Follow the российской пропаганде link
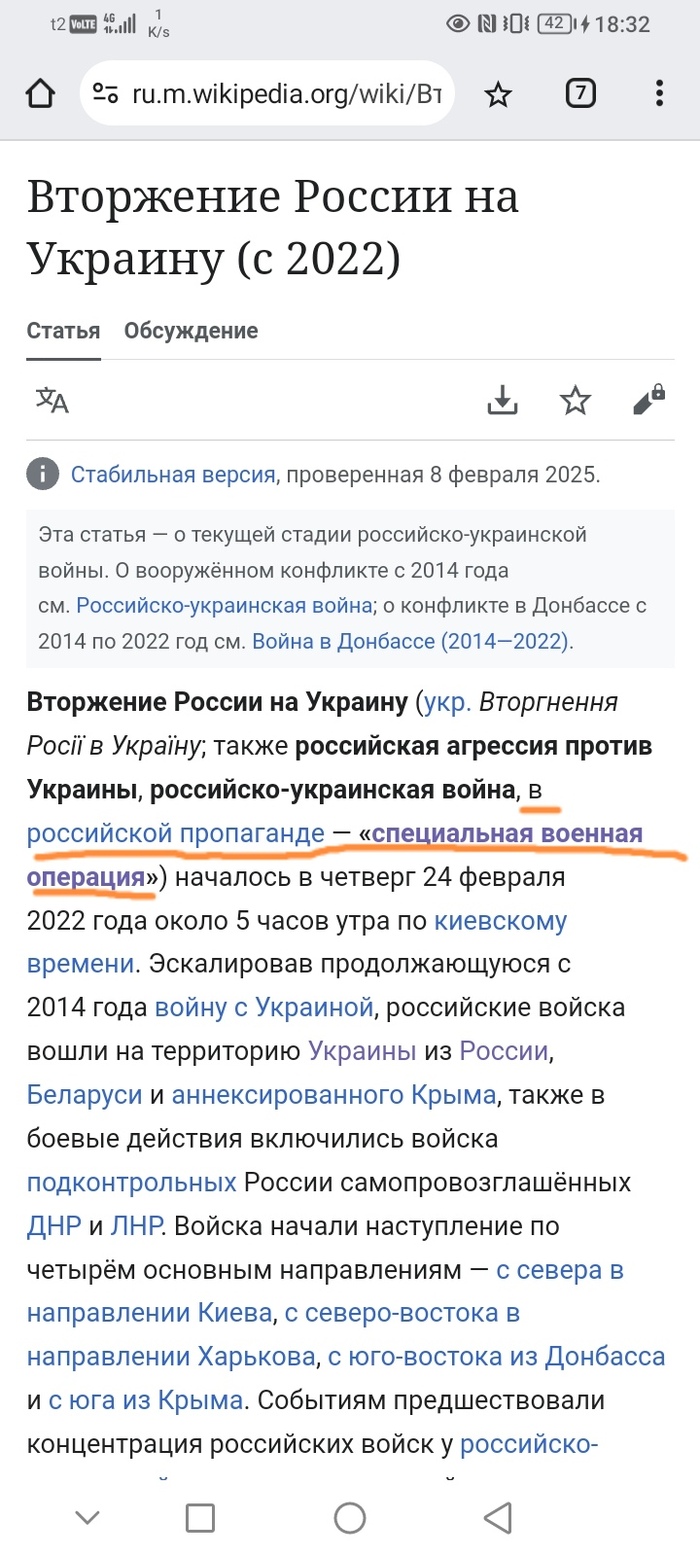700x1556 pixels. 176,832
